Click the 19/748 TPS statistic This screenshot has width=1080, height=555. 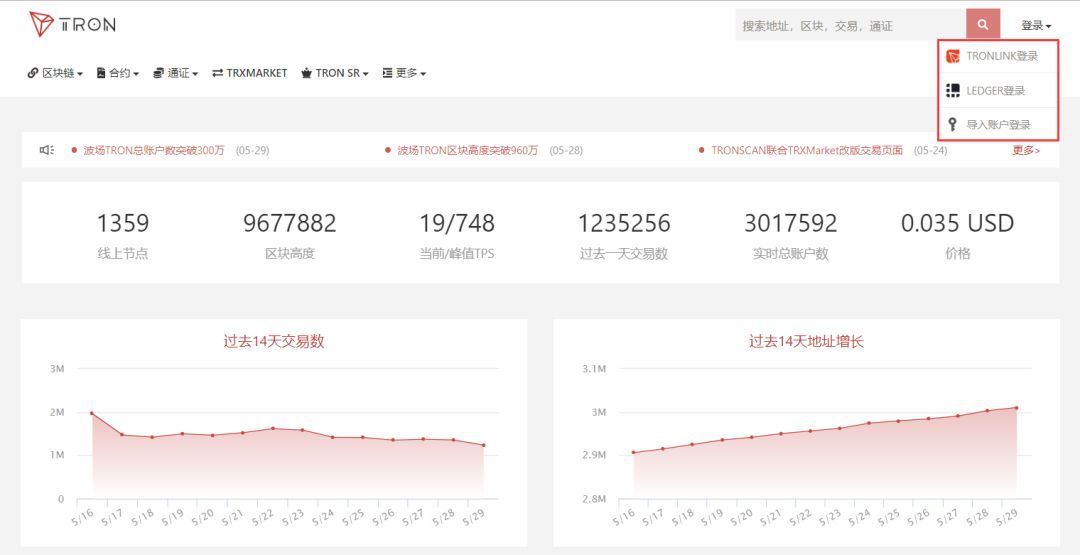457,235
